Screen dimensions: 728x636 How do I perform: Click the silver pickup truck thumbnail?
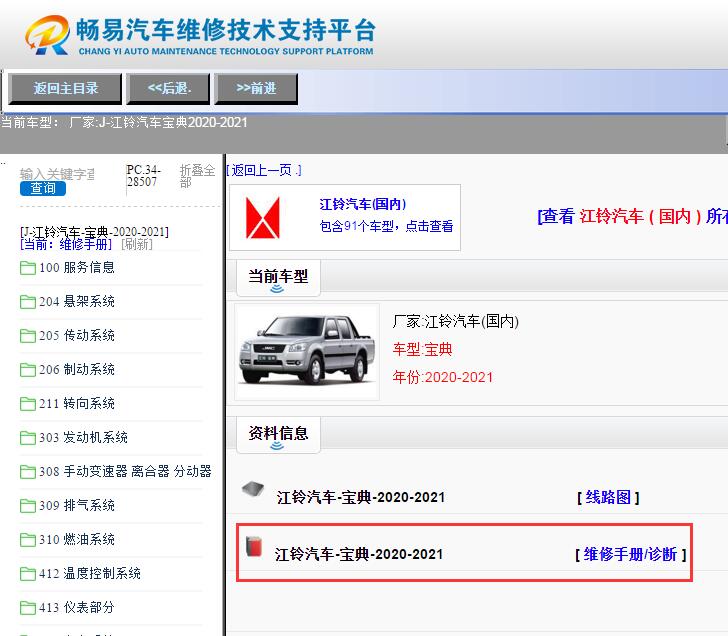click(307, 351)
